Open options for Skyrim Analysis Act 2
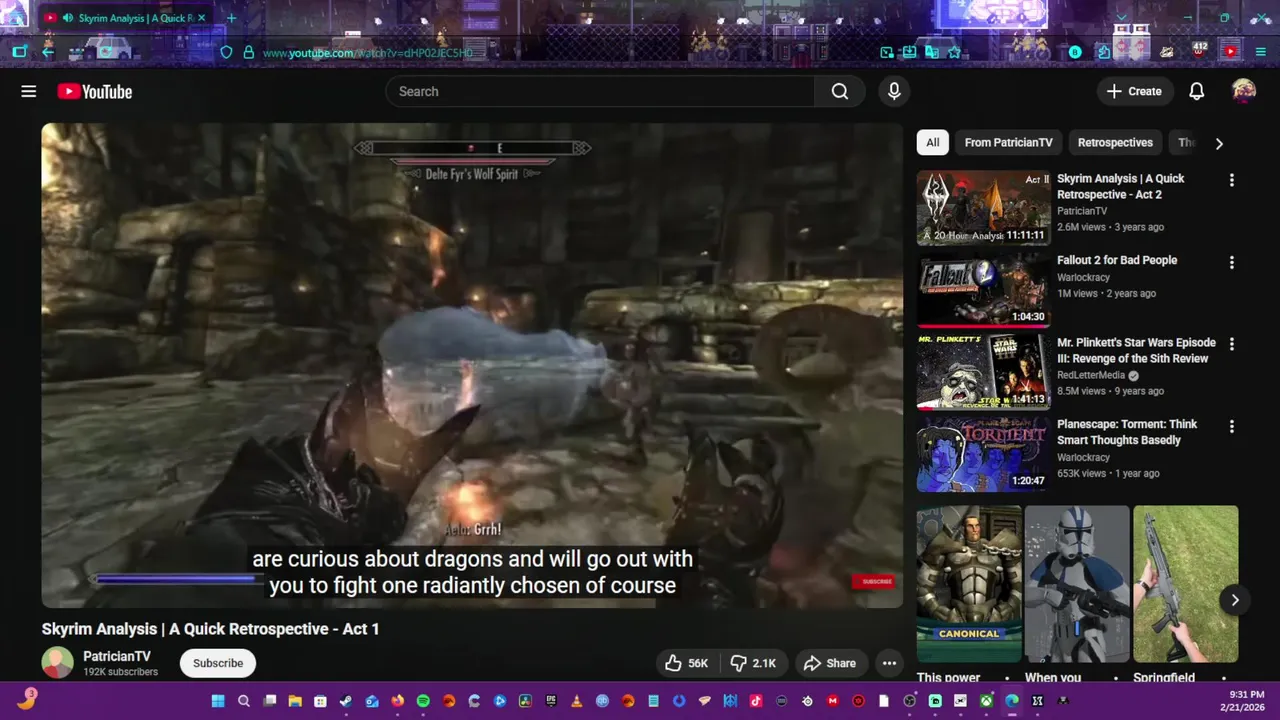This screenshot has height=720, width=1280. click(x=1231, y=180)
